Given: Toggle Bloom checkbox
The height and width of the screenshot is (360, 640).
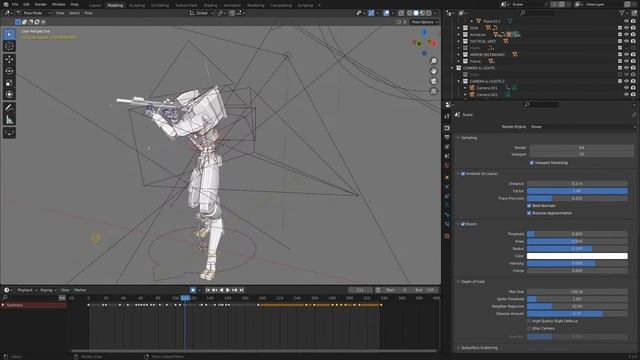Looking at the screenshot, I should click(x=463, y=224).
